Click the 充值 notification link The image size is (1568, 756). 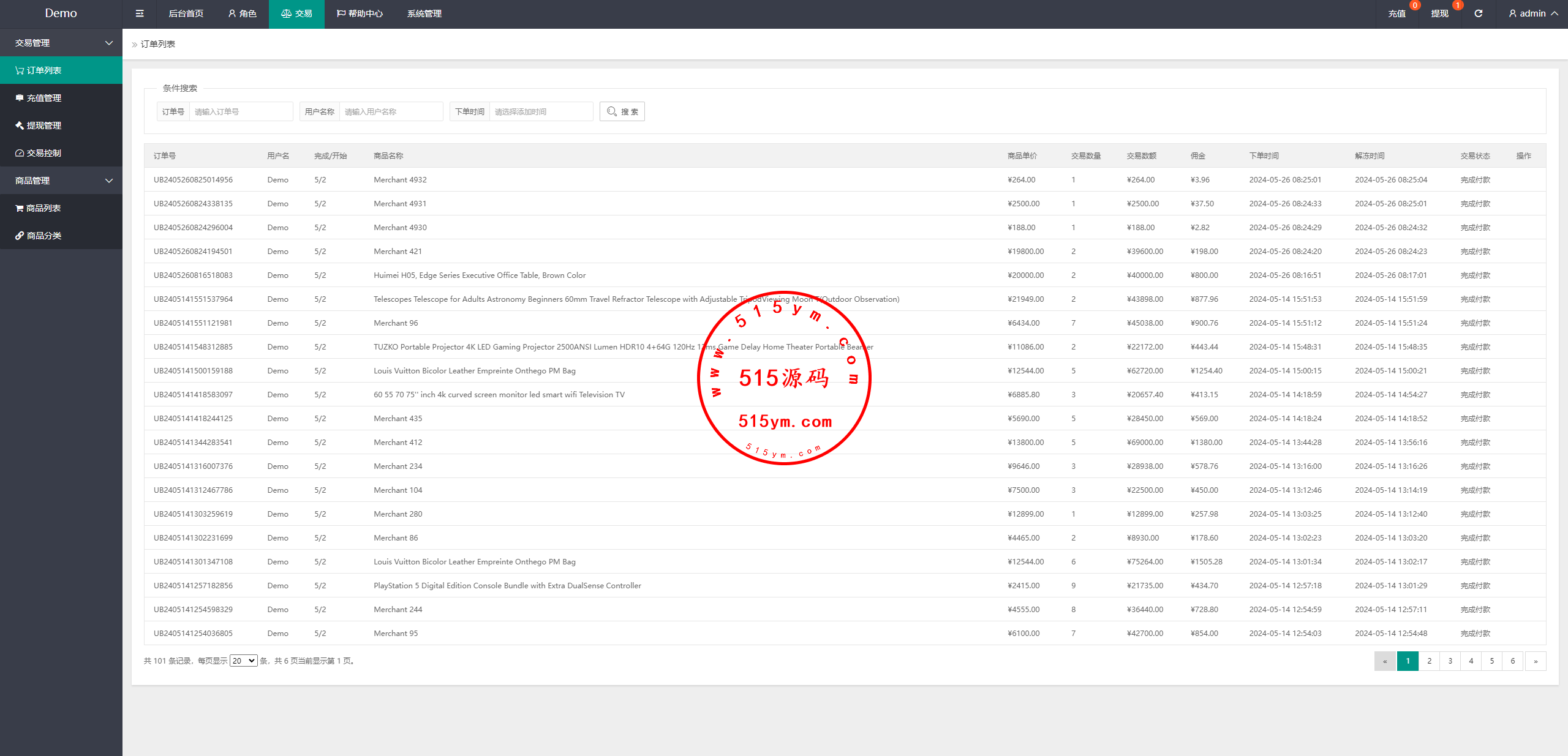1396,13
